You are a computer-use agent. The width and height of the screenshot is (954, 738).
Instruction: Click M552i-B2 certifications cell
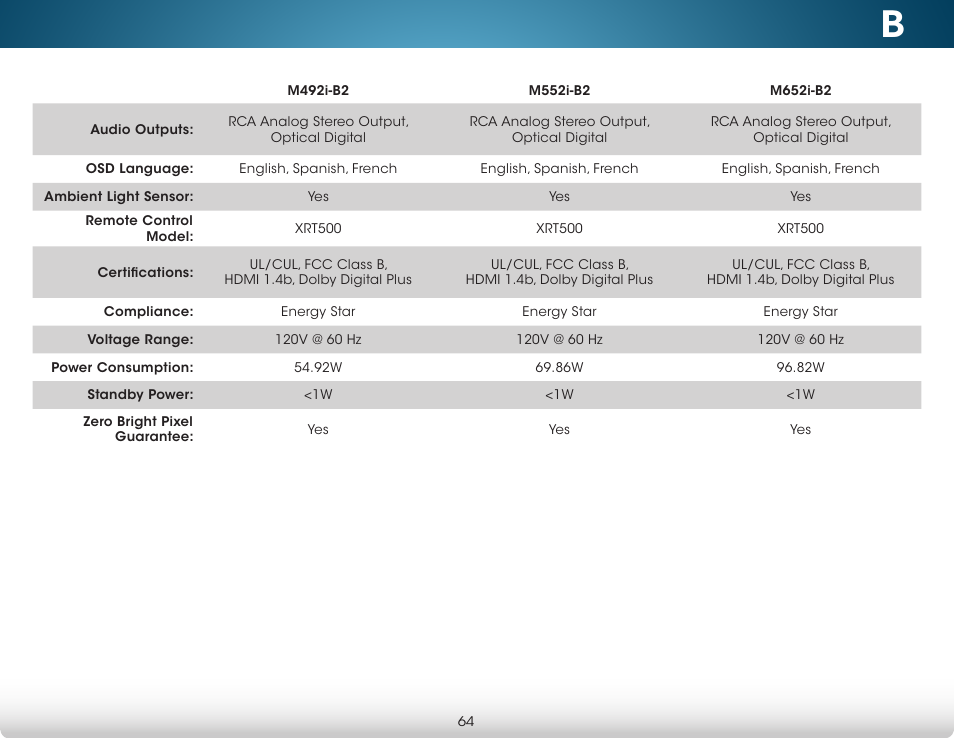[x=559, y=272]
